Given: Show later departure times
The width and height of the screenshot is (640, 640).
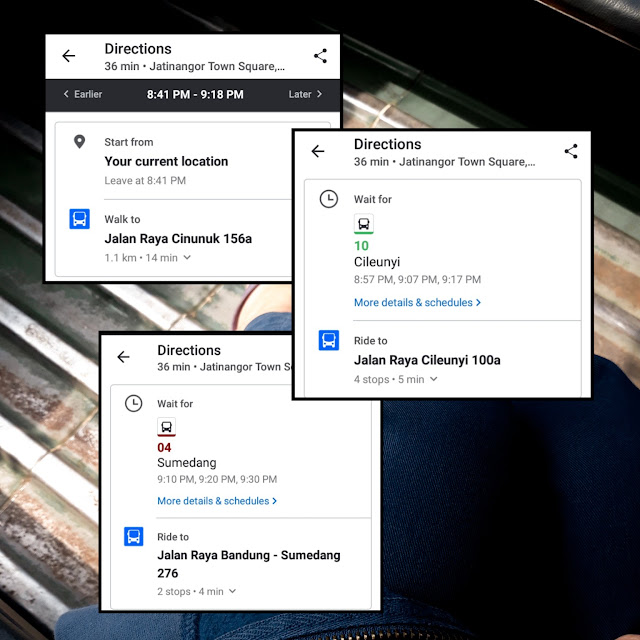Looking at the screenshot, I should click(305, 94).
